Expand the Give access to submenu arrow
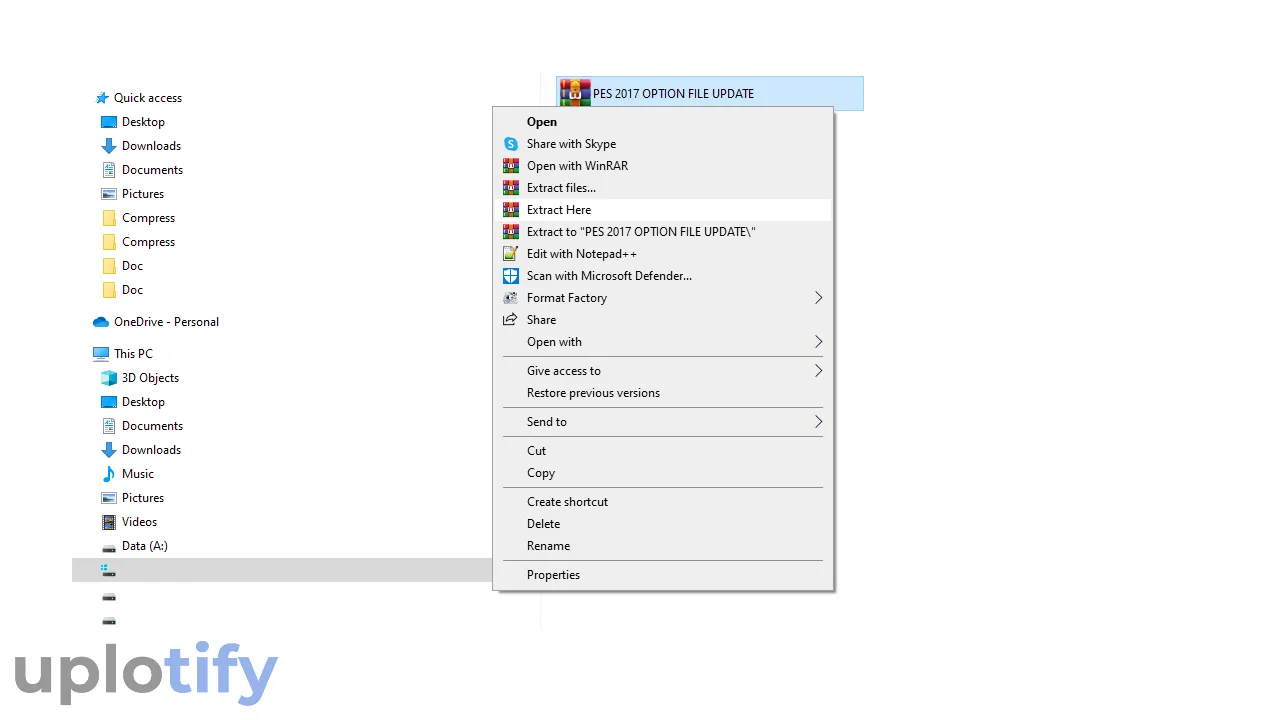 point(818,371)
